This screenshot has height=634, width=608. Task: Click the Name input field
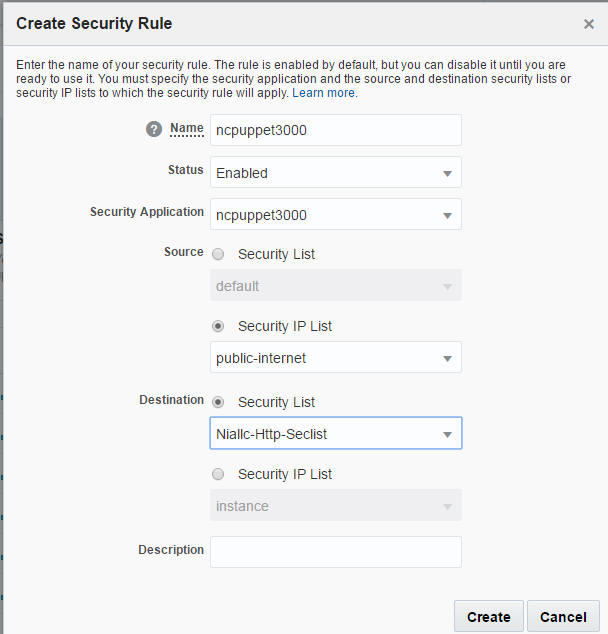click(336, 130)
